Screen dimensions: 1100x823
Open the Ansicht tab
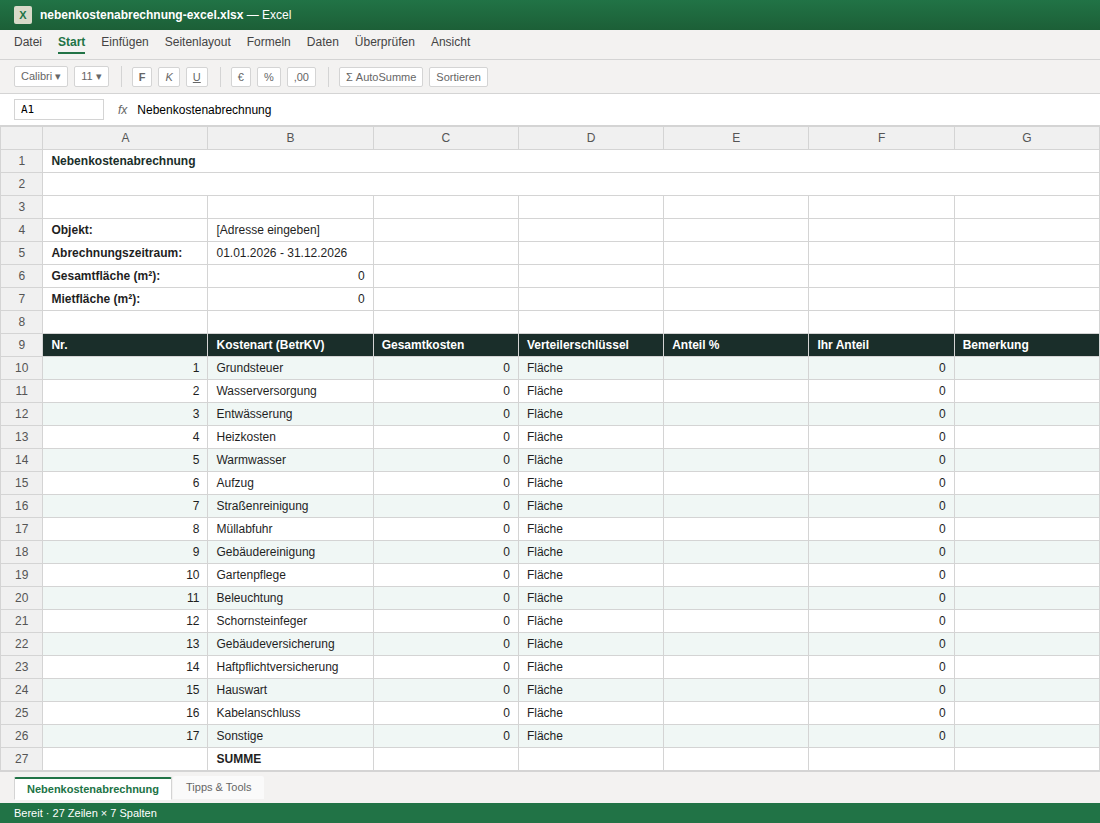coord(450,42)
